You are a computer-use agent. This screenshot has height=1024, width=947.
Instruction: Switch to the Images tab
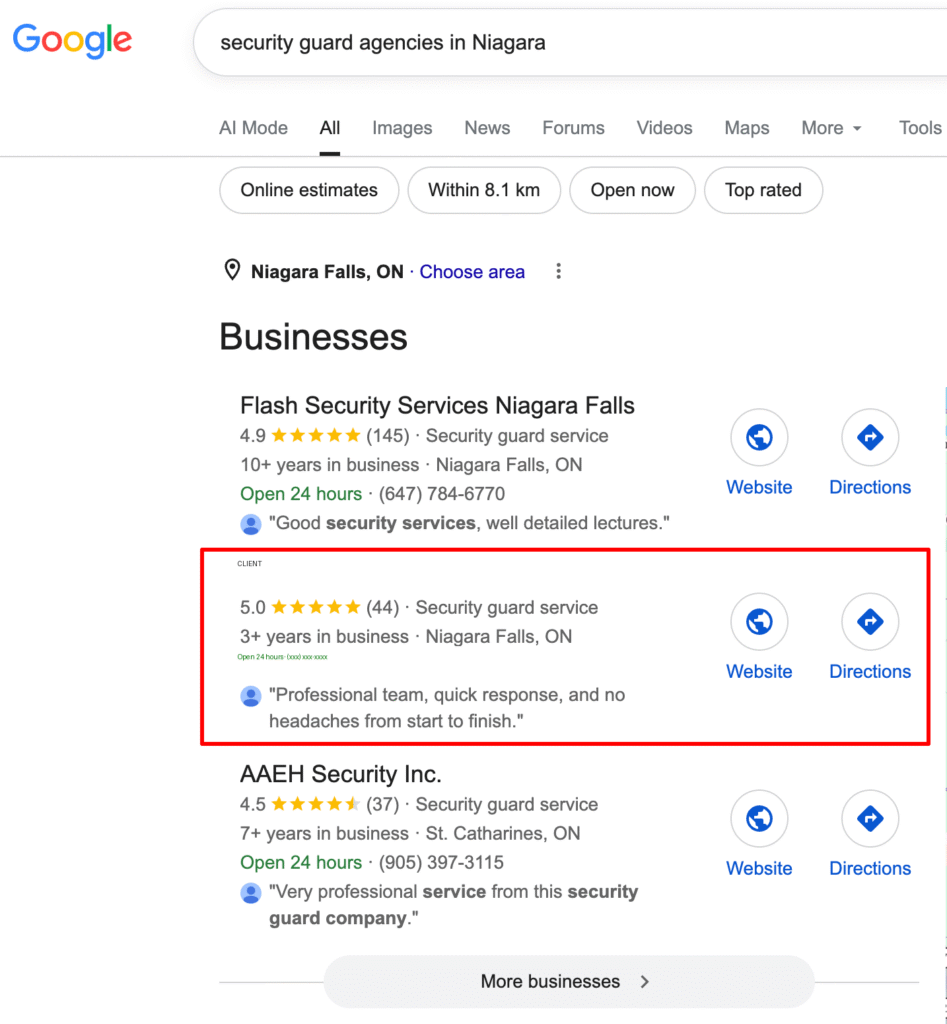click(402, 128)
